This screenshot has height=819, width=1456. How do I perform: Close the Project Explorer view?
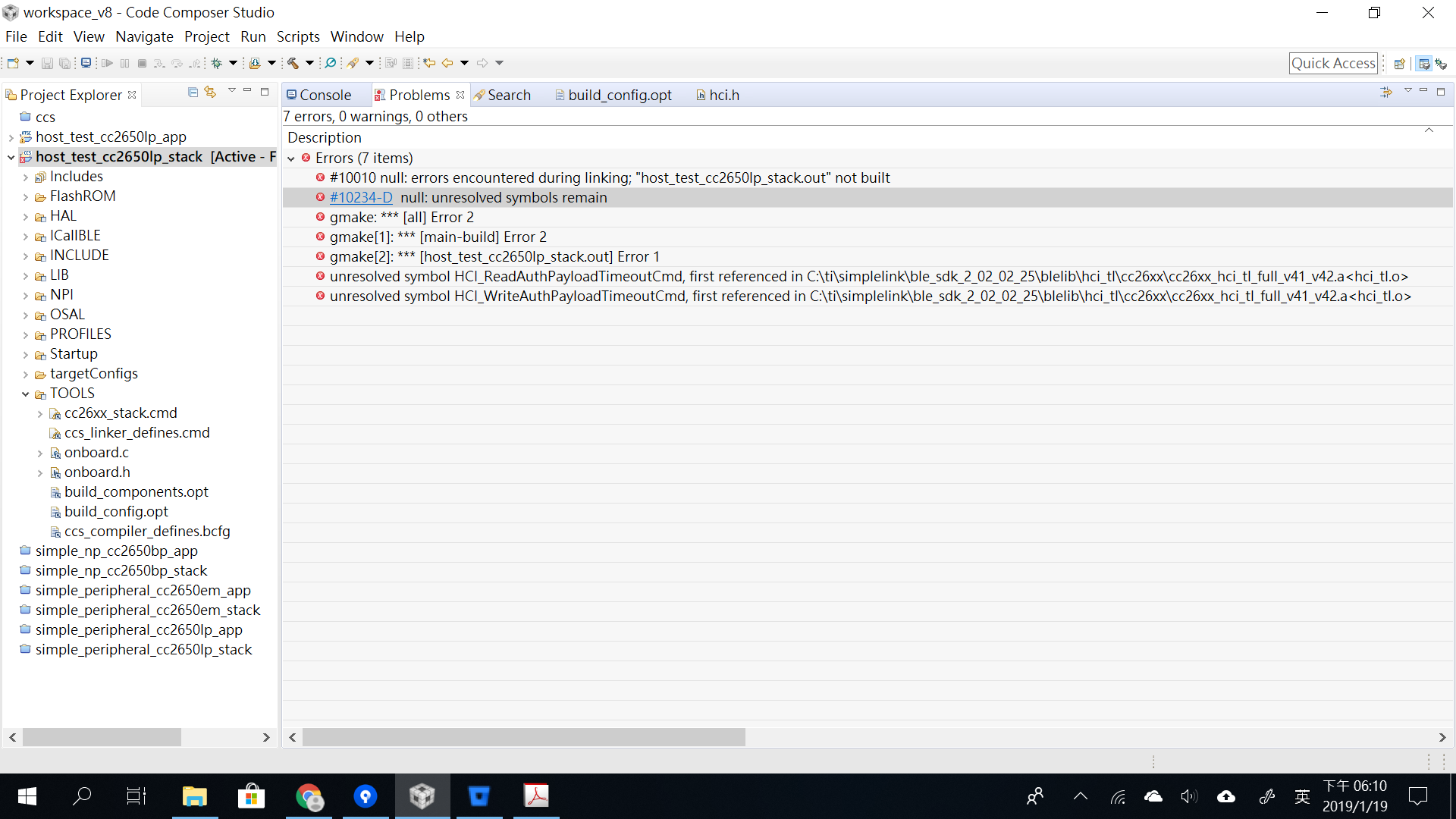tap(132, 95)
